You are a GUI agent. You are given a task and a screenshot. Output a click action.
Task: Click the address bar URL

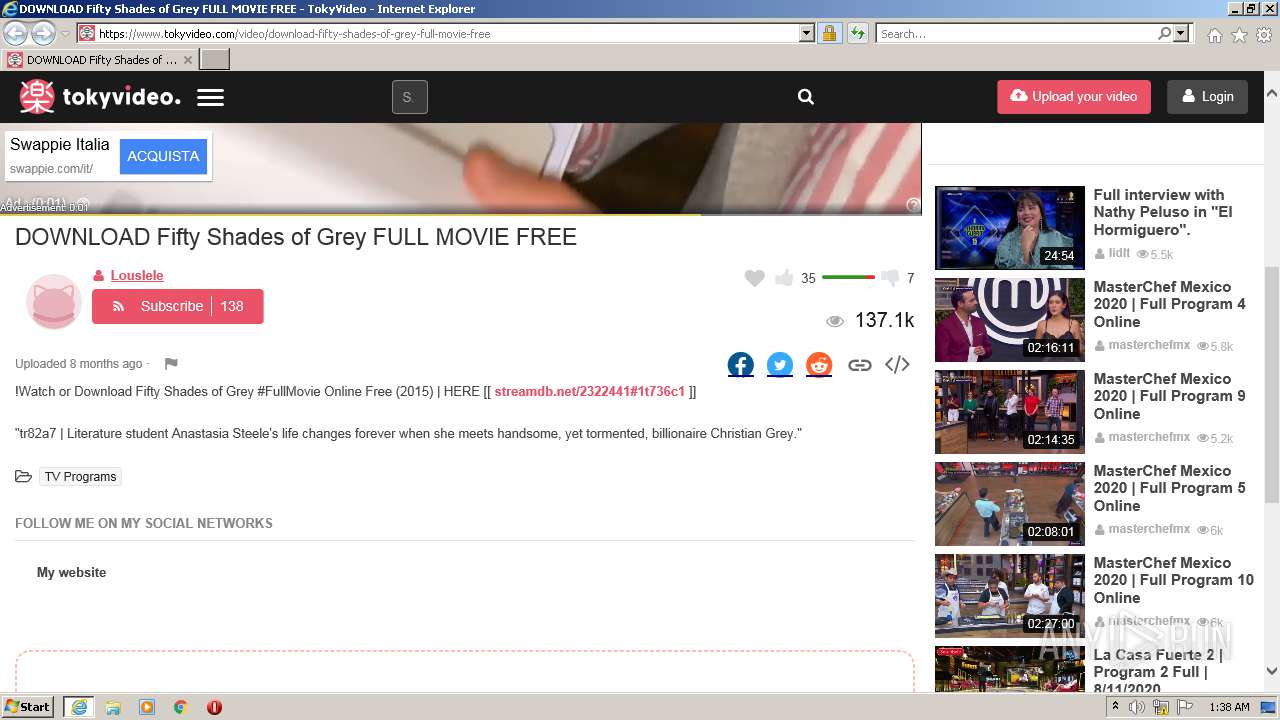click(294, 34)
